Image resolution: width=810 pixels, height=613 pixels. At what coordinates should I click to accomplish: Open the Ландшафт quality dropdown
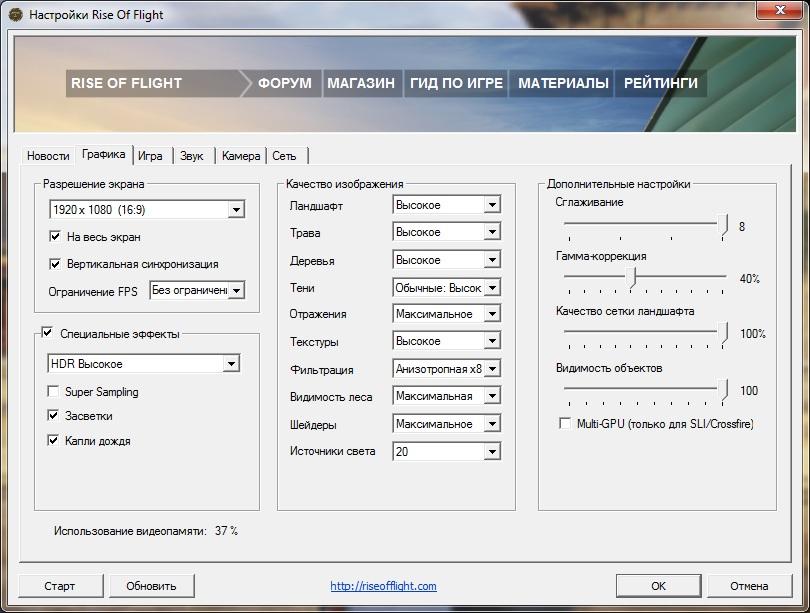pos(446,205)
